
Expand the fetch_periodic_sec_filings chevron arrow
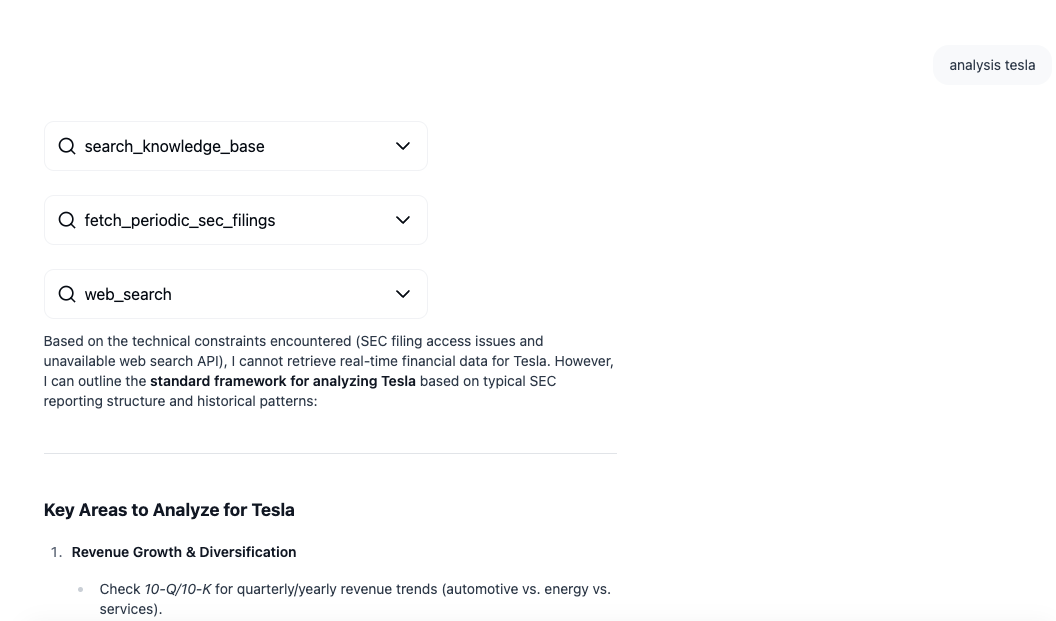pyautogui.click(x=403, y=220)
